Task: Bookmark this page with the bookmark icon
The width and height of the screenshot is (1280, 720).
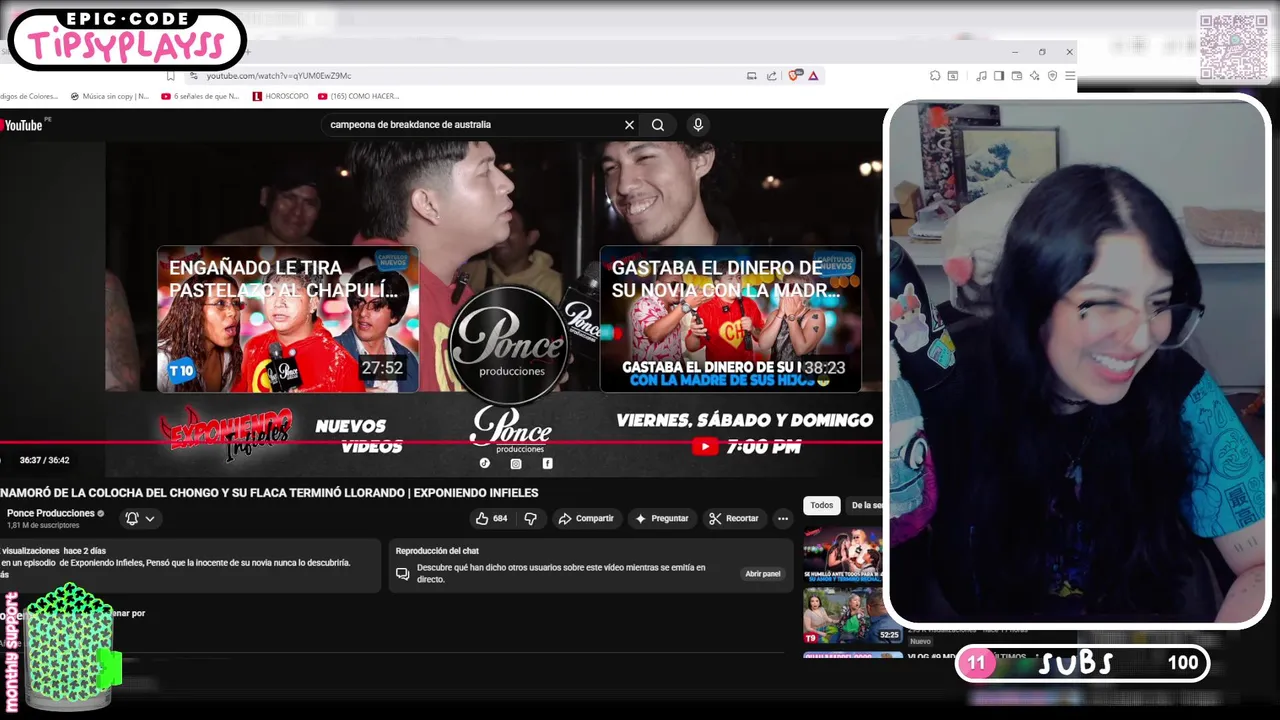Action: (x=171, y=76)
